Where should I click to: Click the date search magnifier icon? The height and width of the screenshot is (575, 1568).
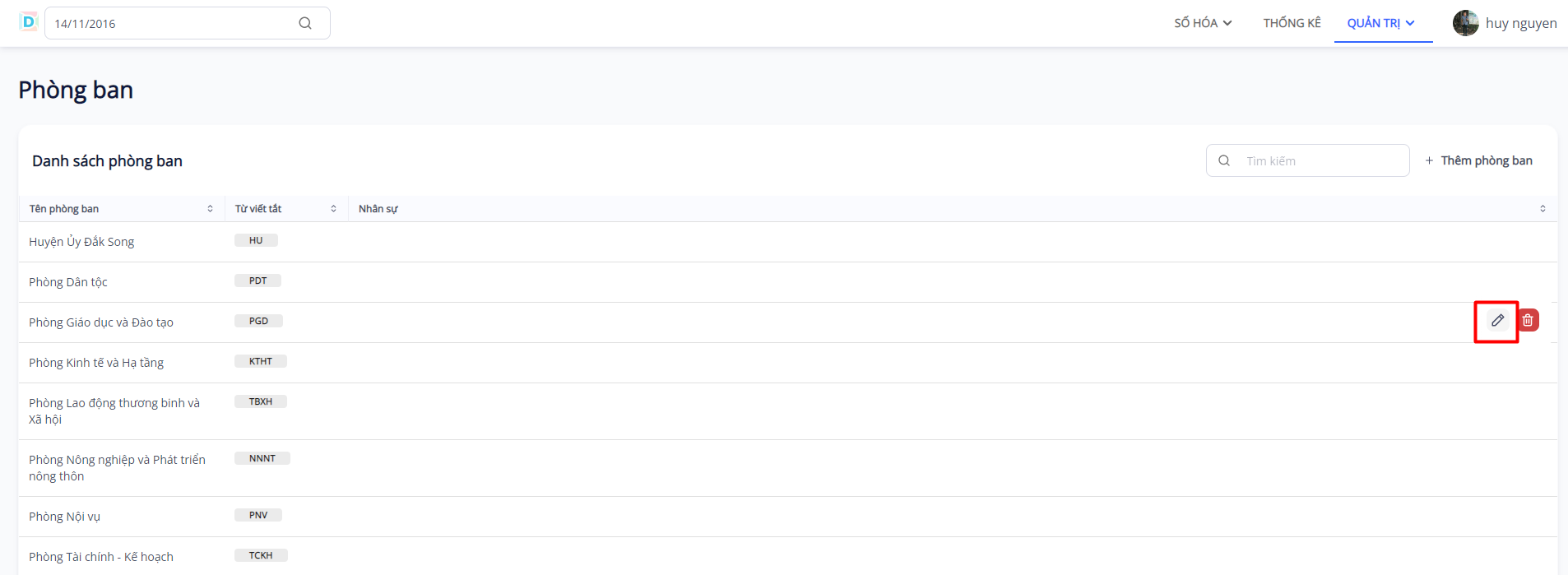[x=305, y=23]
